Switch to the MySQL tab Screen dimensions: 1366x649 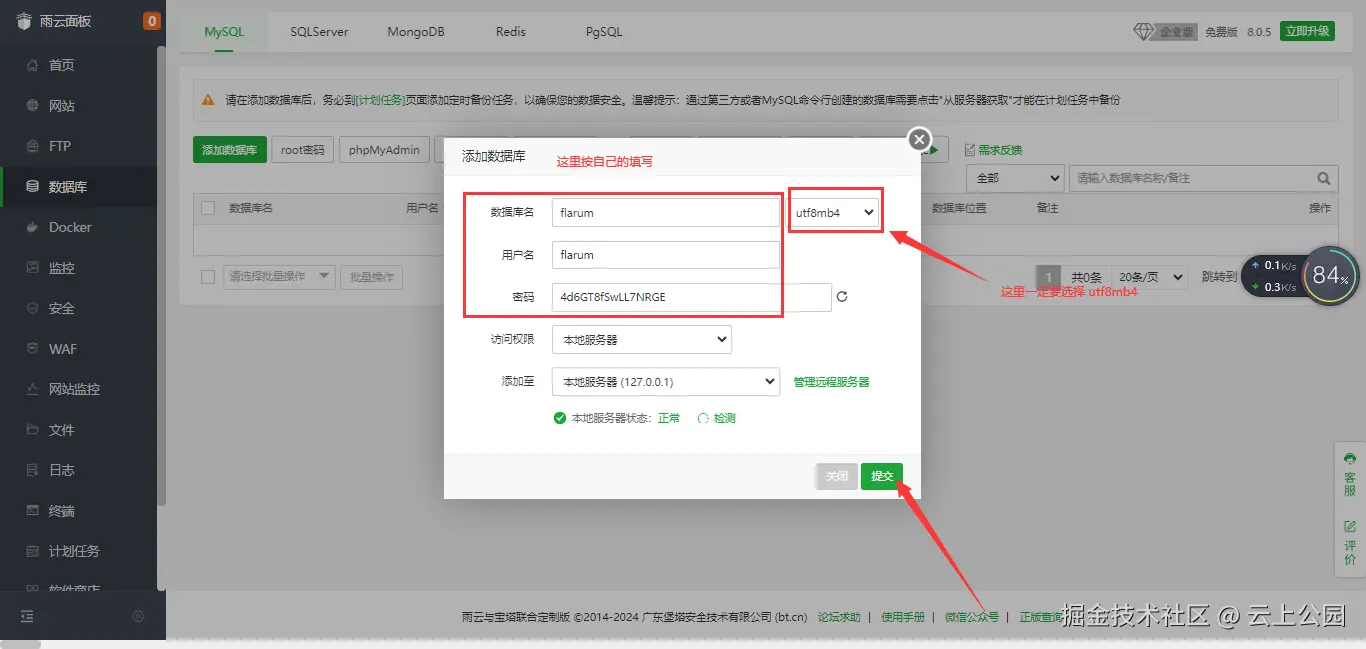(x=224, y=32)
